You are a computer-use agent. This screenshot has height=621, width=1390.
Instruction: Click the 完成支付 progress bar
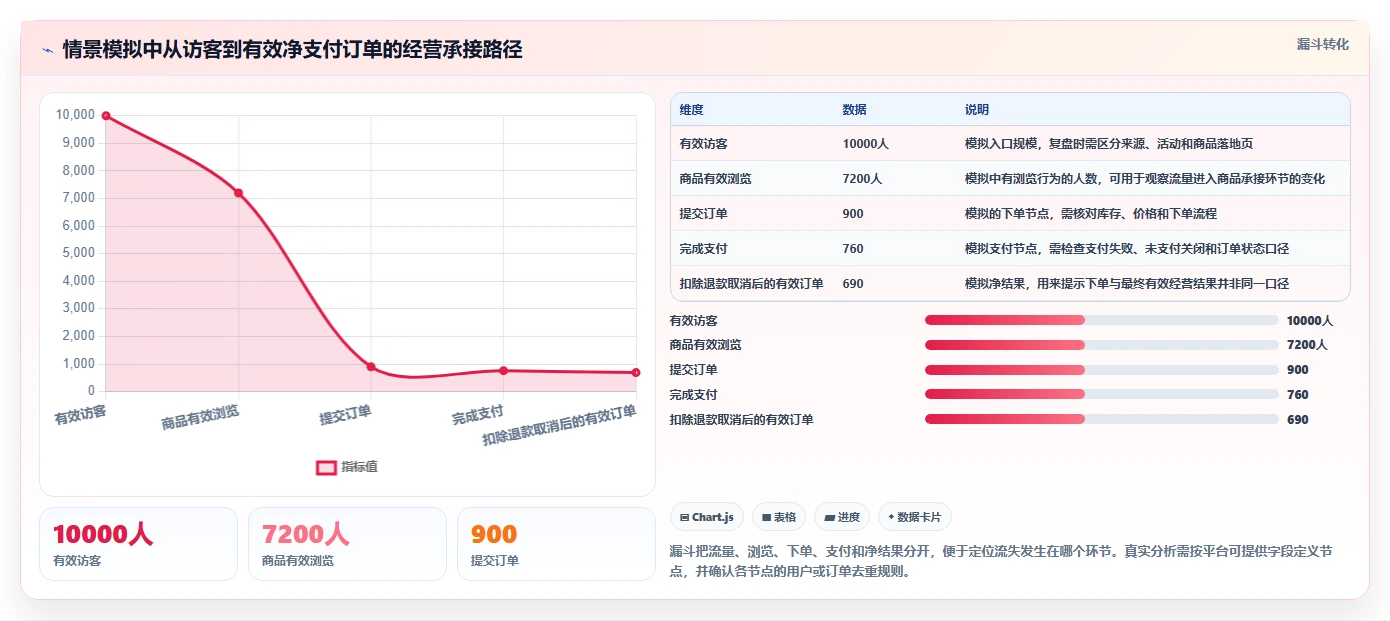coord(1101,394)
